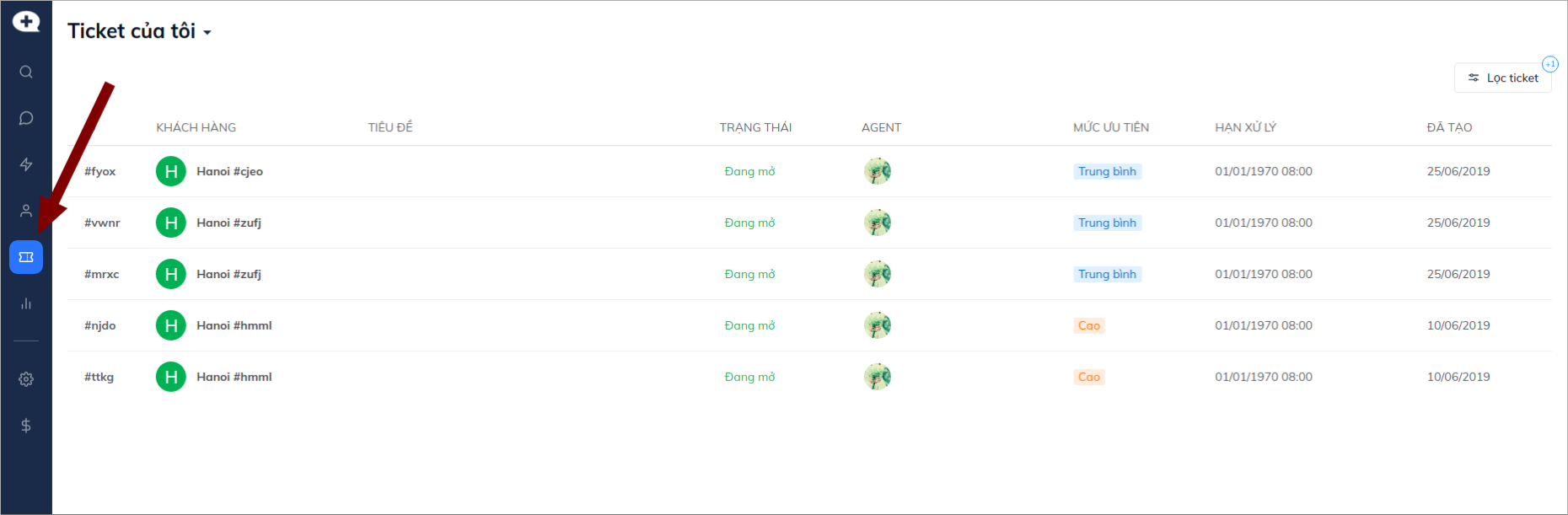Click the agent avatar for ticket #vwnr

click(x=878, y=223)
